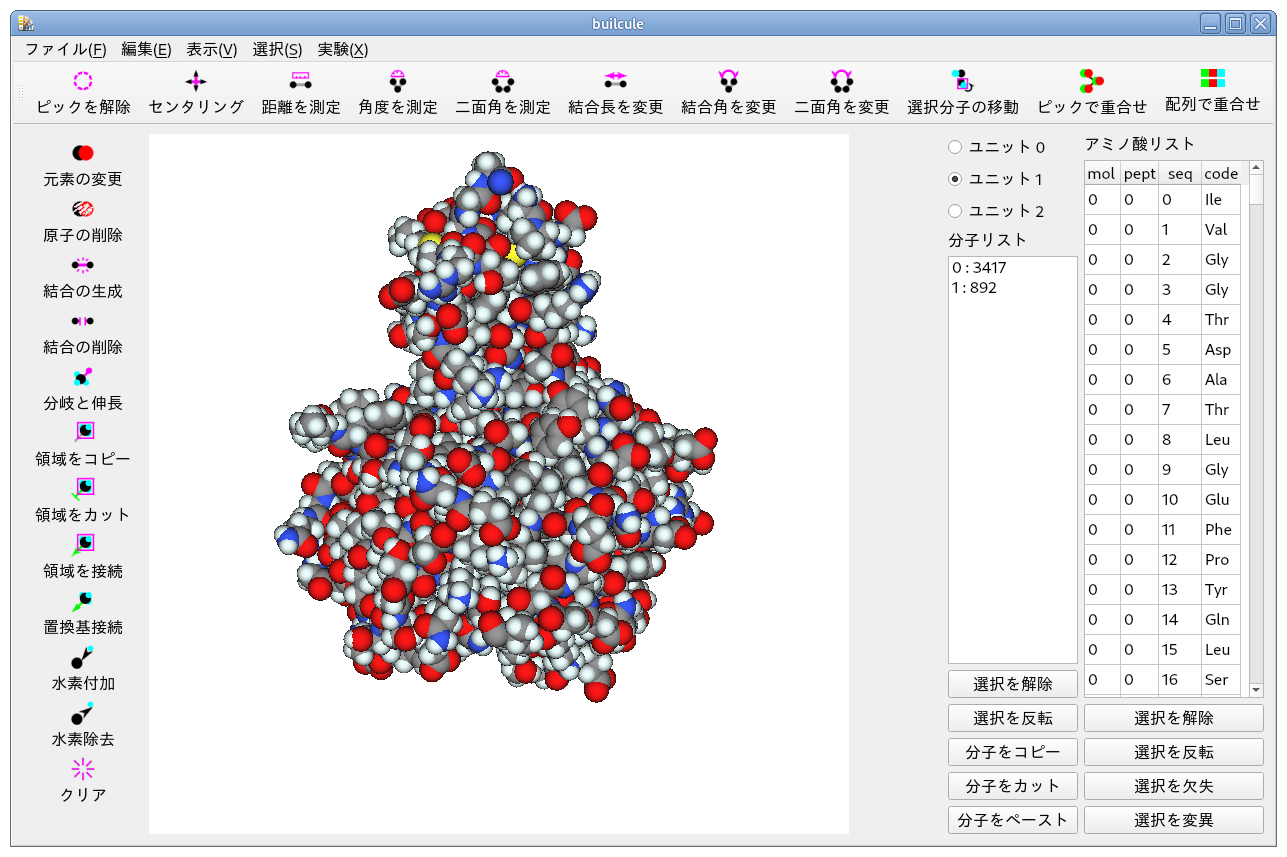The image size is (1287, 857).
Task: Select the Phe row in amino acid list
Action: coord(1217,530)
